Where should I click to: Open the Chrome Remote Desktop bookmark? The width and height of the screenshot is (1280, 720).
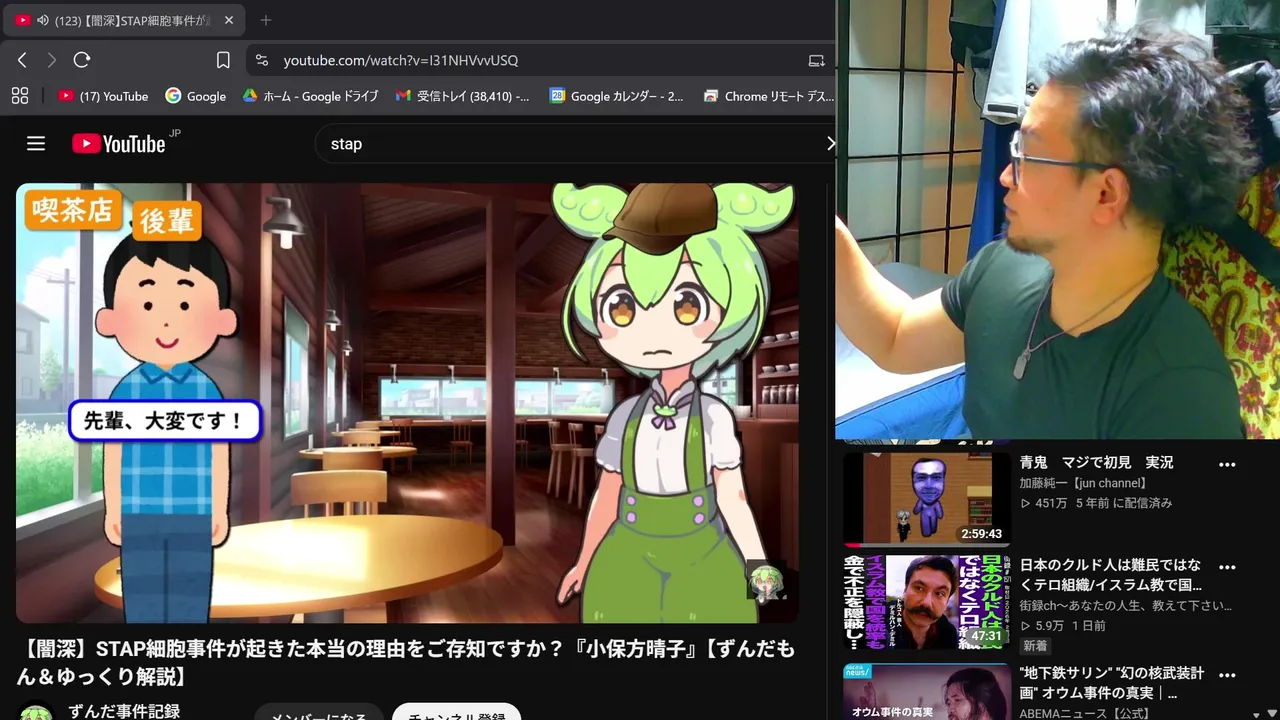pyautogui.click(x=769, y=96)
